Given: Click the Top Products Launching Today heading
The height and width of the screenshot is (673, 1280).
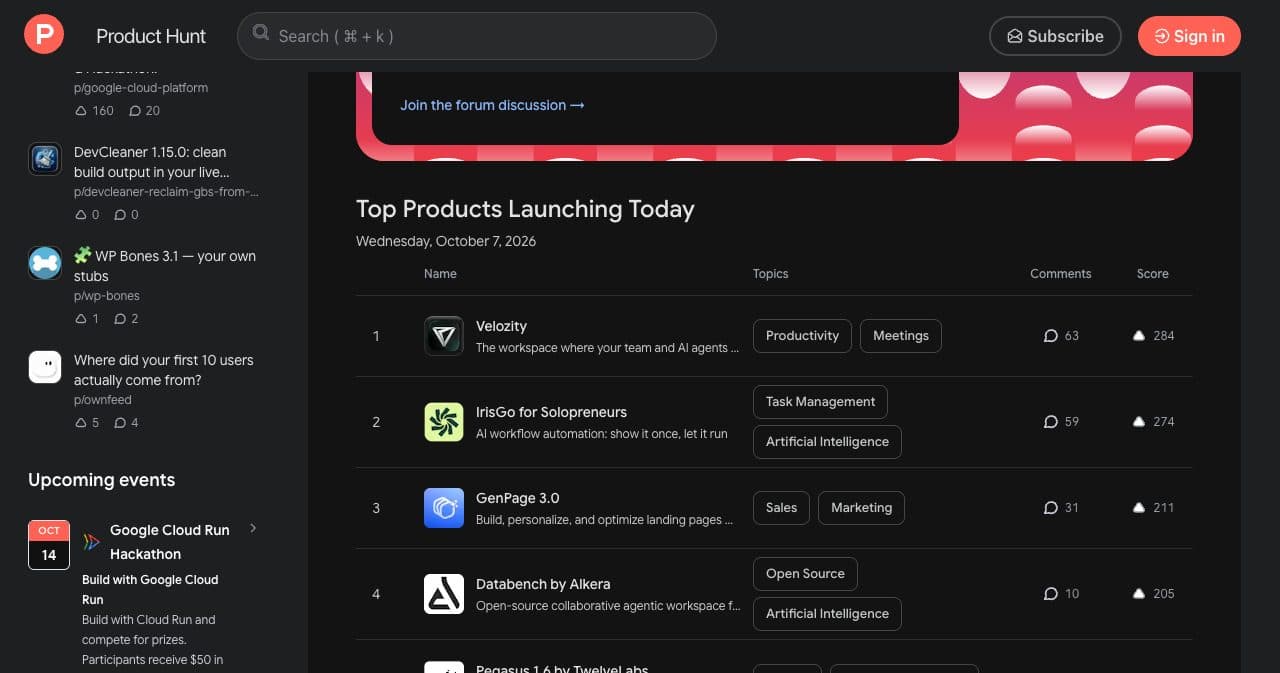Looking at the screenshot, I should coord(525,209).
